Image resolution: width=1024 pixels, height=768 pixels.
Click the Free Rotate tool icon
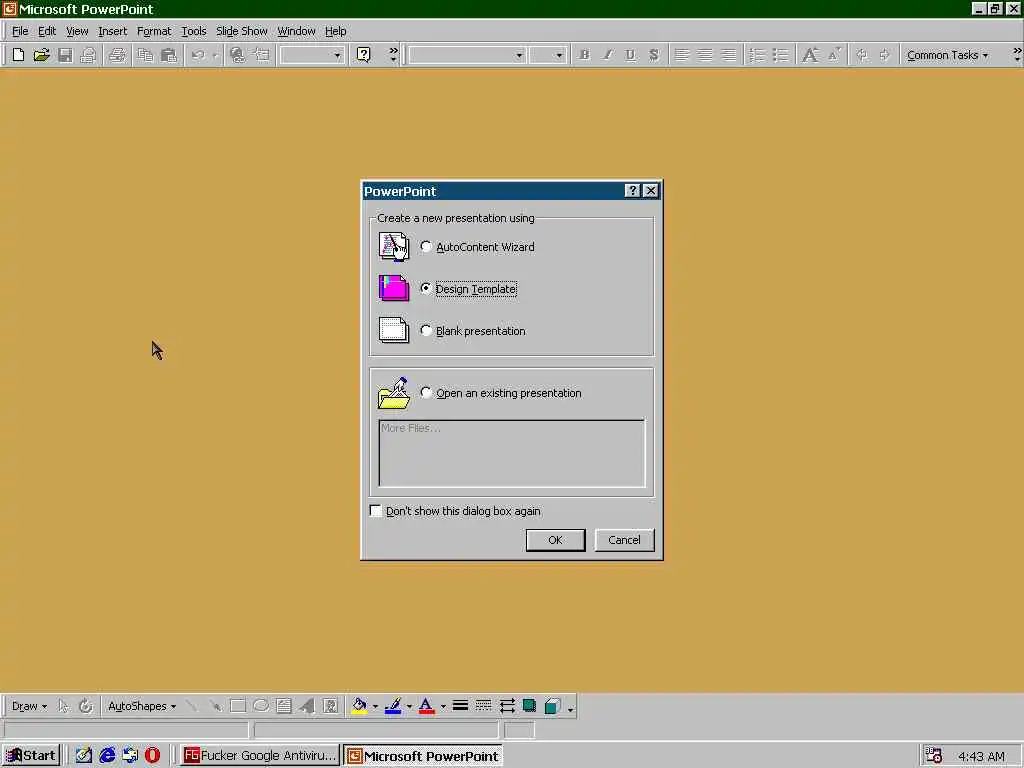[86, 706]
